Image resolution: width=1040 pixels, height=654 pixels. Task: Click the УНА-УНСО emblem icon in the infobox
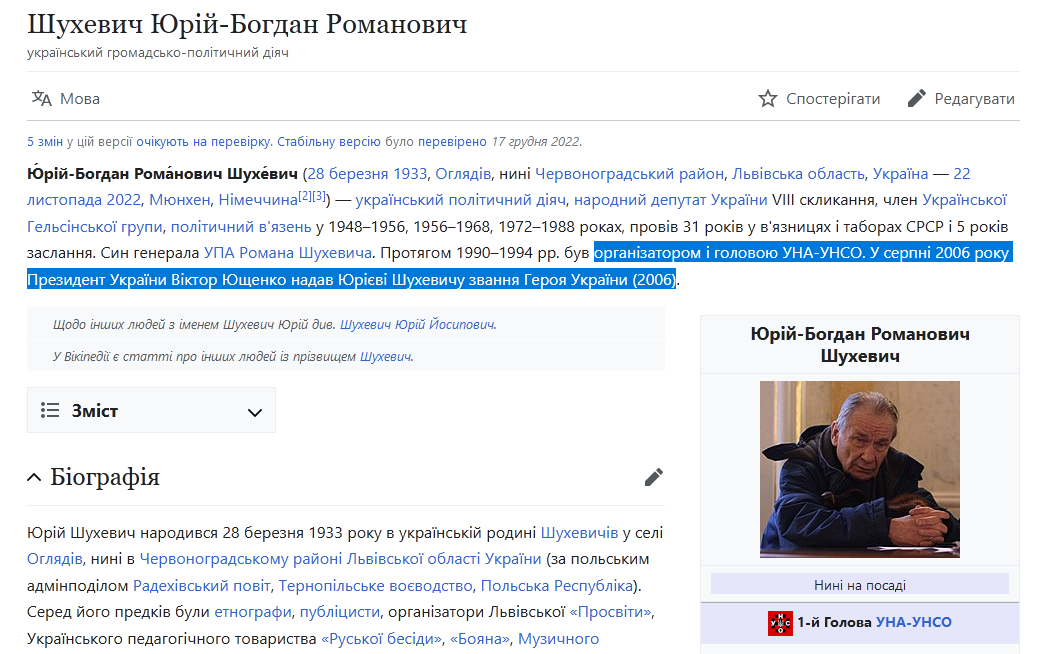[780, 623]
